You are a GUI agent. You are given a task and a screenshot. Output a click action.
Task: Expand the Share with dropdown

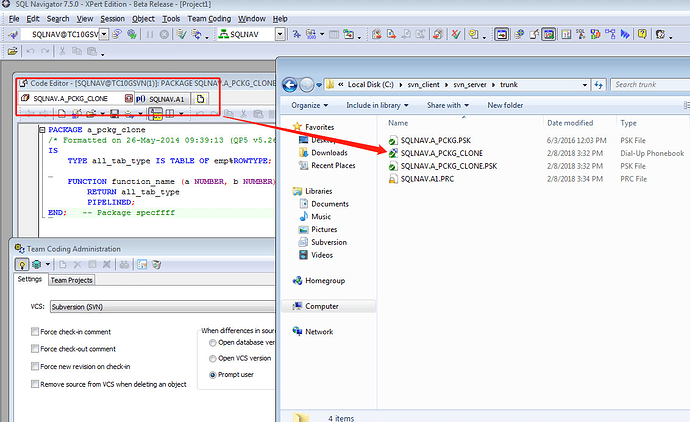click(x=448, y=106)
